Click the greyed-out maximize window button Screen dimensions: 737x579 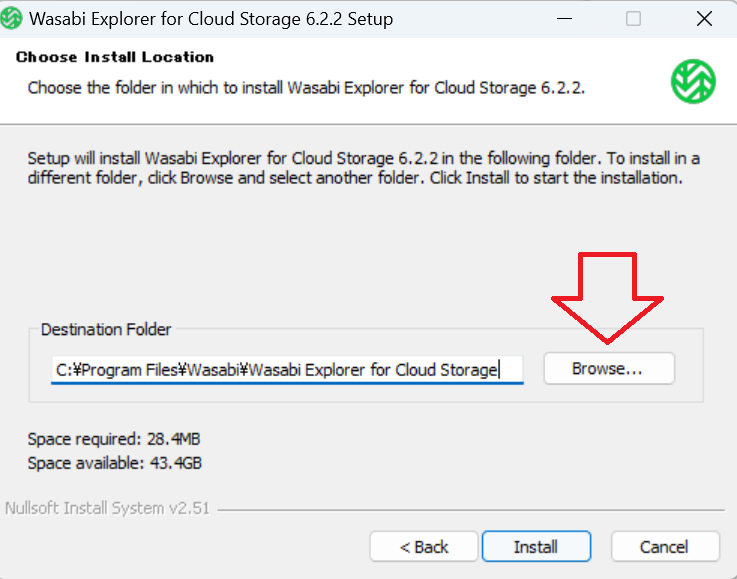[633, 19]
